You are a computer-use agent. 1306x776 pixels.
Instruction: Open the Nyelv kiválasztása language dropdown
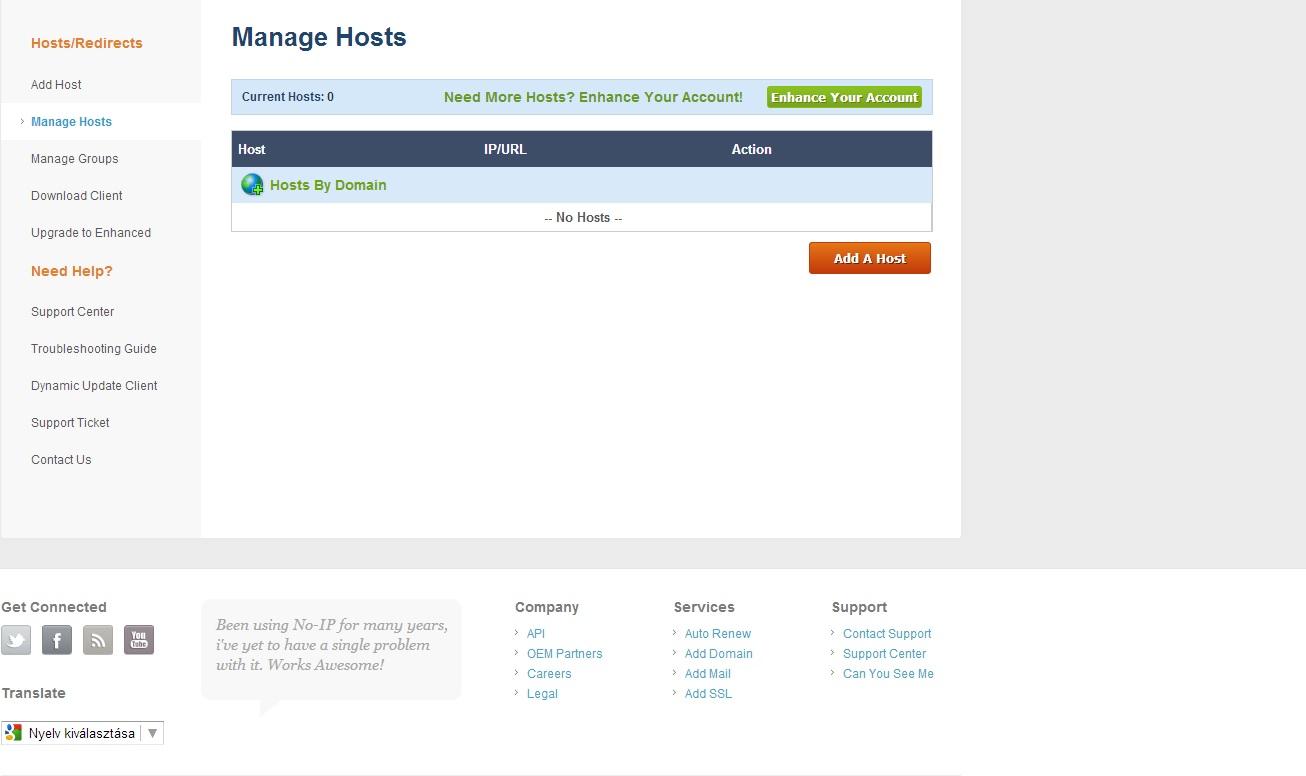tap(82, 733)
